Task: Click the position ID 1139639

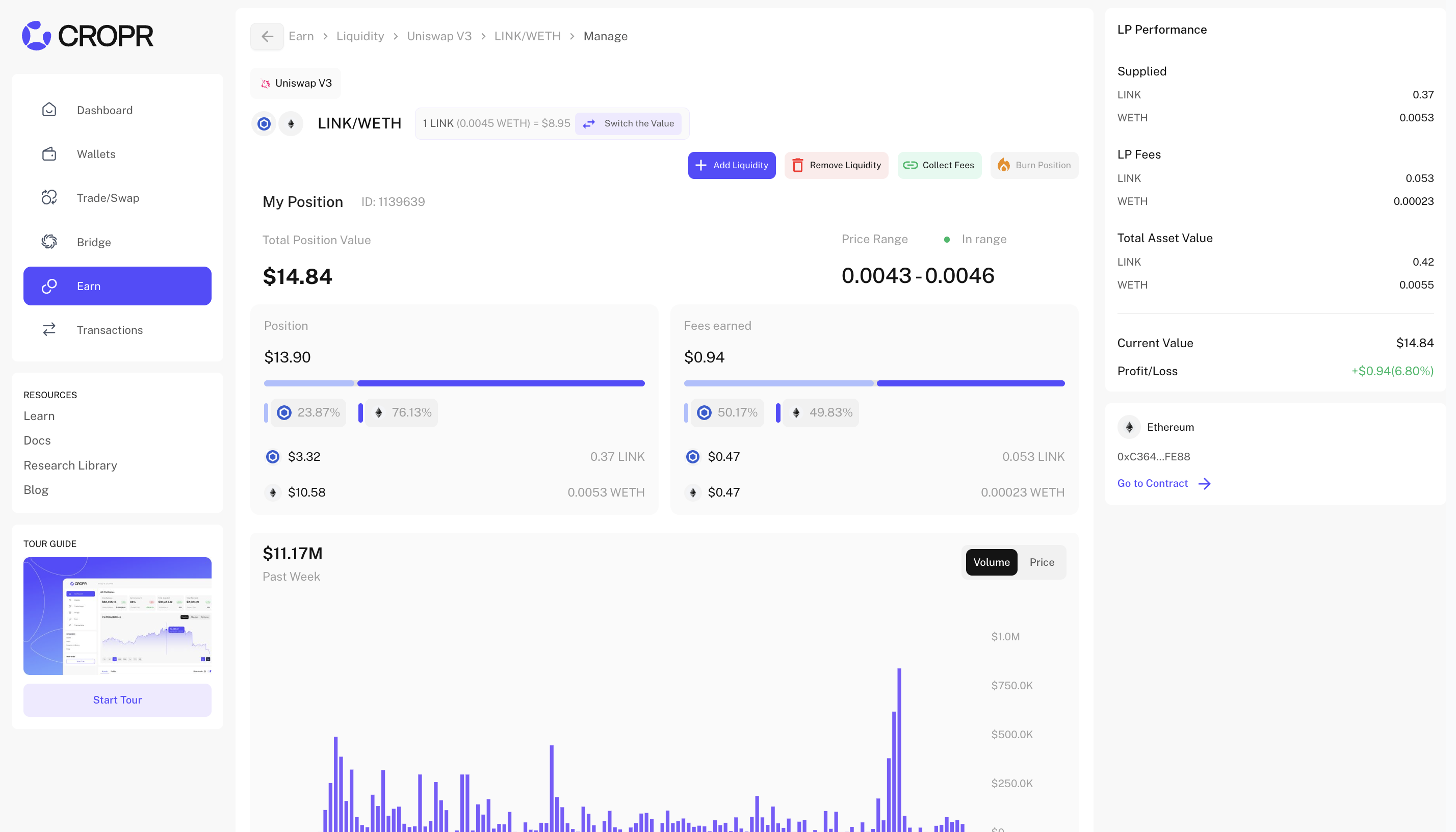Action: tap(393, 202)
